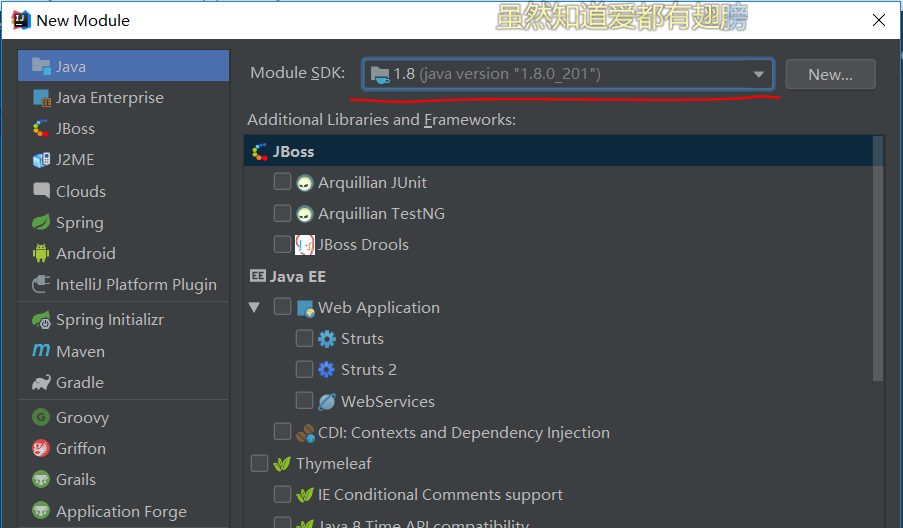Click the Thymeleaf leaf icon
903x528 pixels.
[282, 464]
